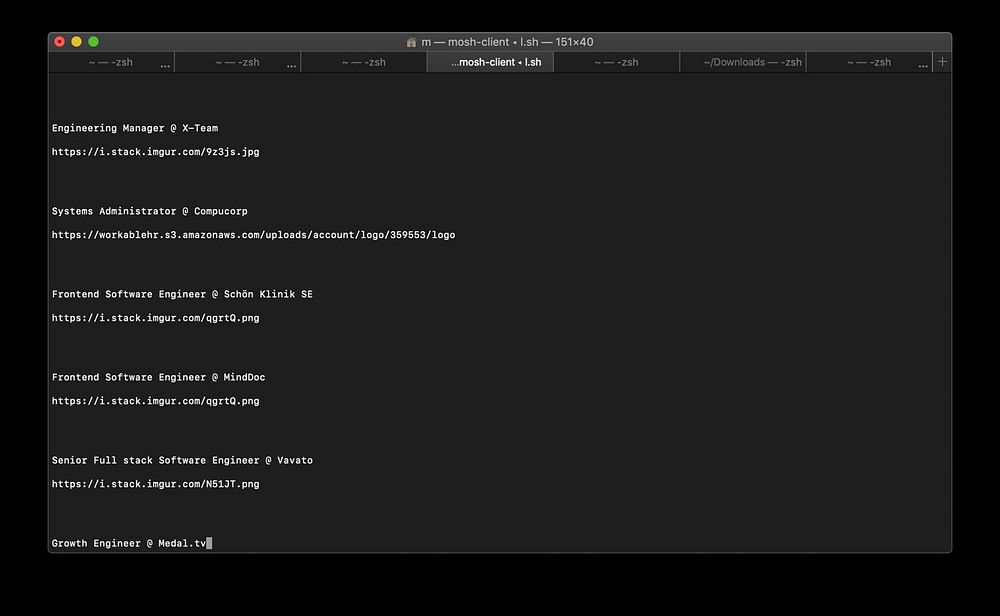
Task: Minimize the terminal with yellow button
Action: 77,41
